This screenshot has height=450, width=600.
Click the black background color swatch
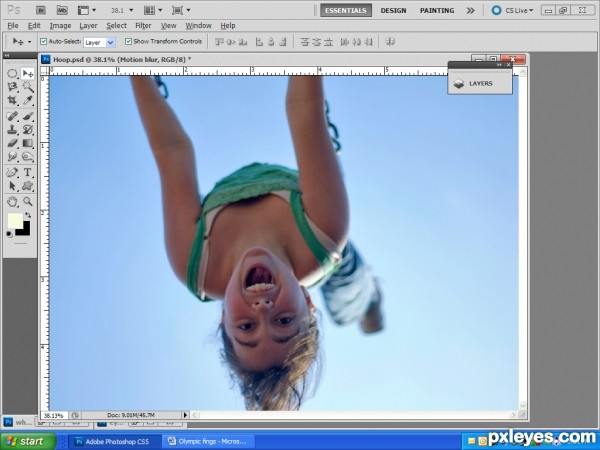25,231
